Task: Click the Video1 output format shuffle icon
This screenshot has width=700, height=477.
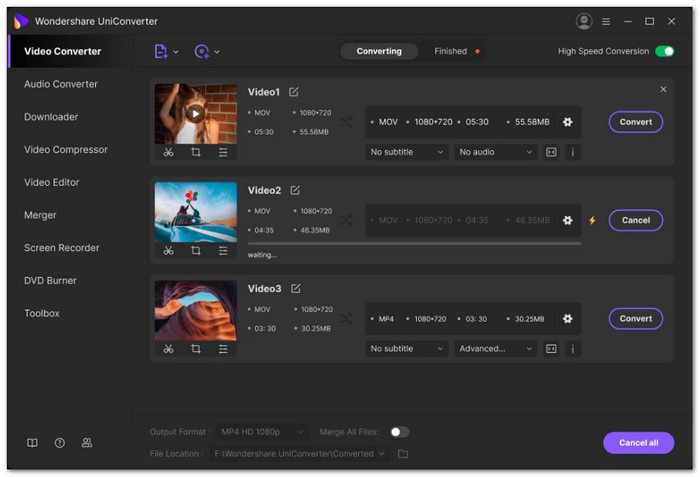Action: [346, 121]
